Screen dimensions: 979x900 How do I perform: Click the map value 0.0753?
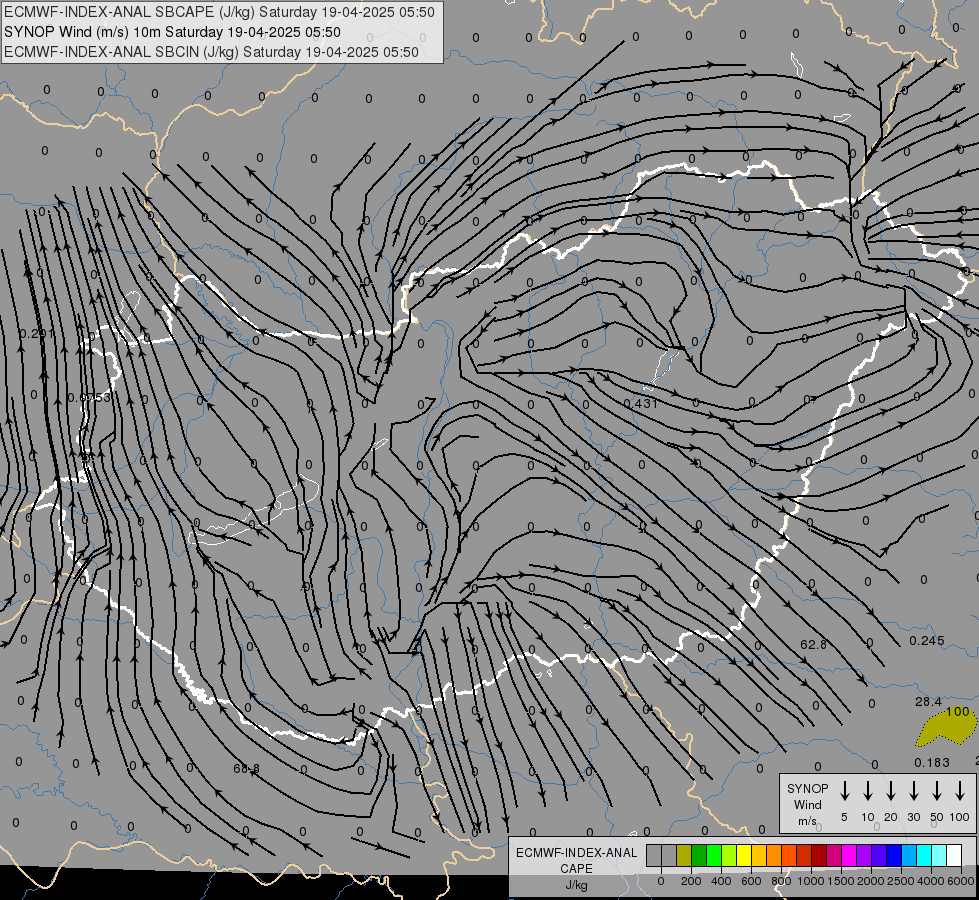[x=89, y=398]
